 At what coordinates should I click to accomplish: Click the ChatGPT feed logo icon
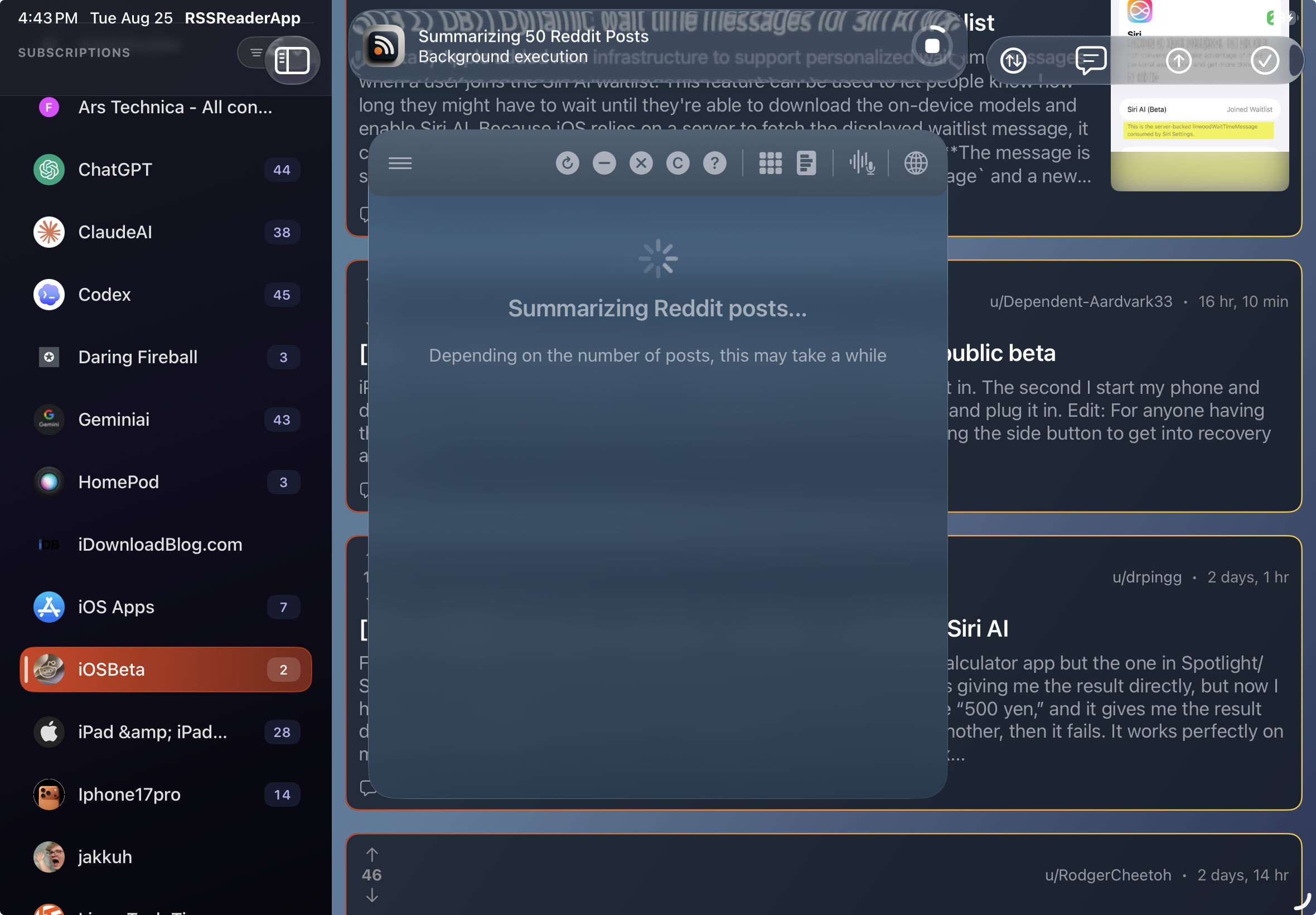pyautogui.click(x=49, y=170)
